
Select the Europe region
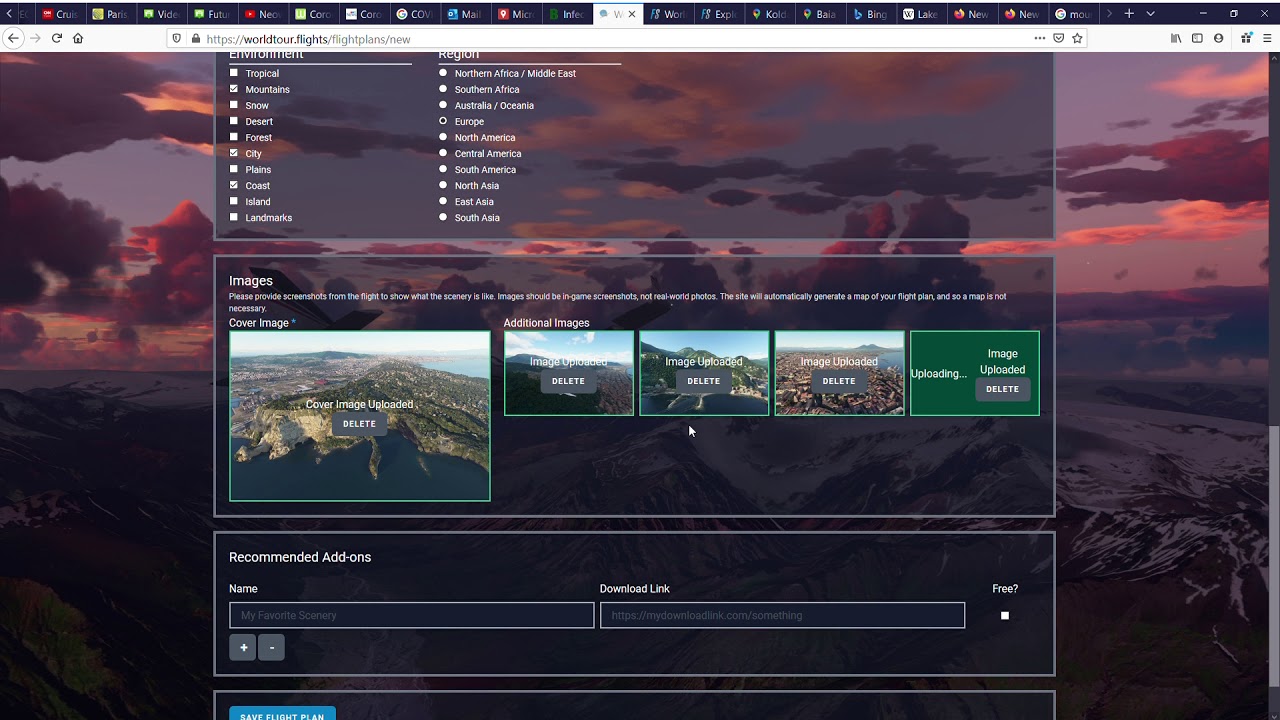click(x=443, y=121)
